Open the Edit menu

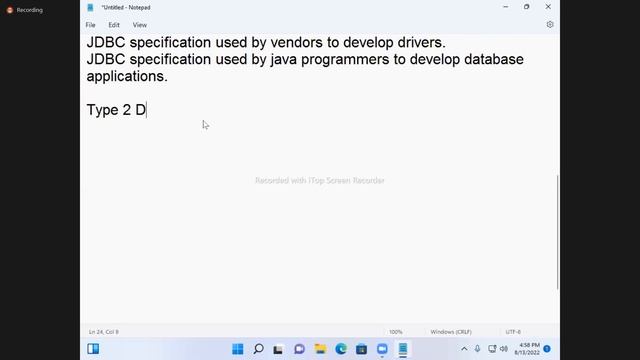[x=114, y=25]
